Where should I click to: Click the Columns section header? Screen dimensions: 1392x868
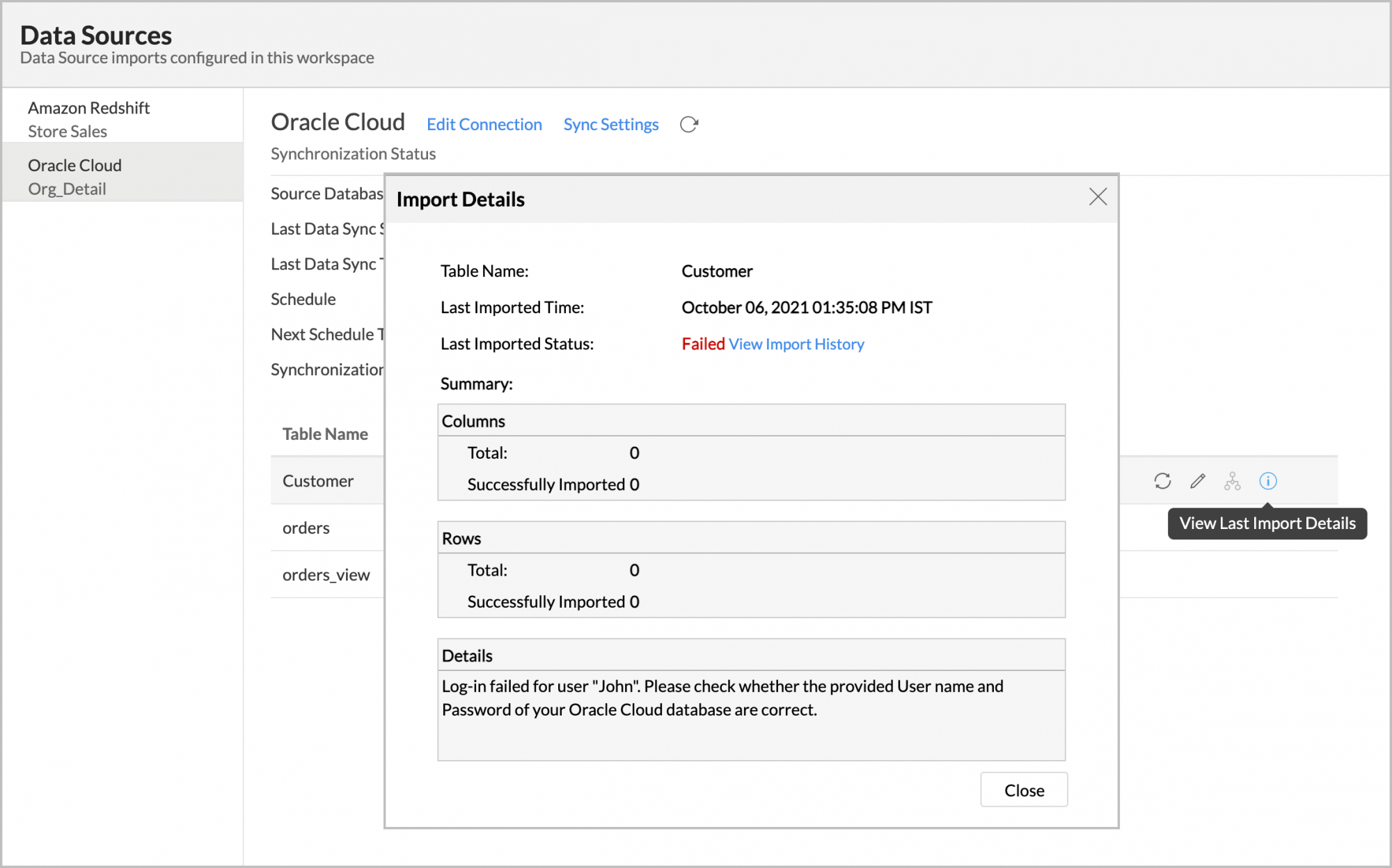(x=752, y=420)
